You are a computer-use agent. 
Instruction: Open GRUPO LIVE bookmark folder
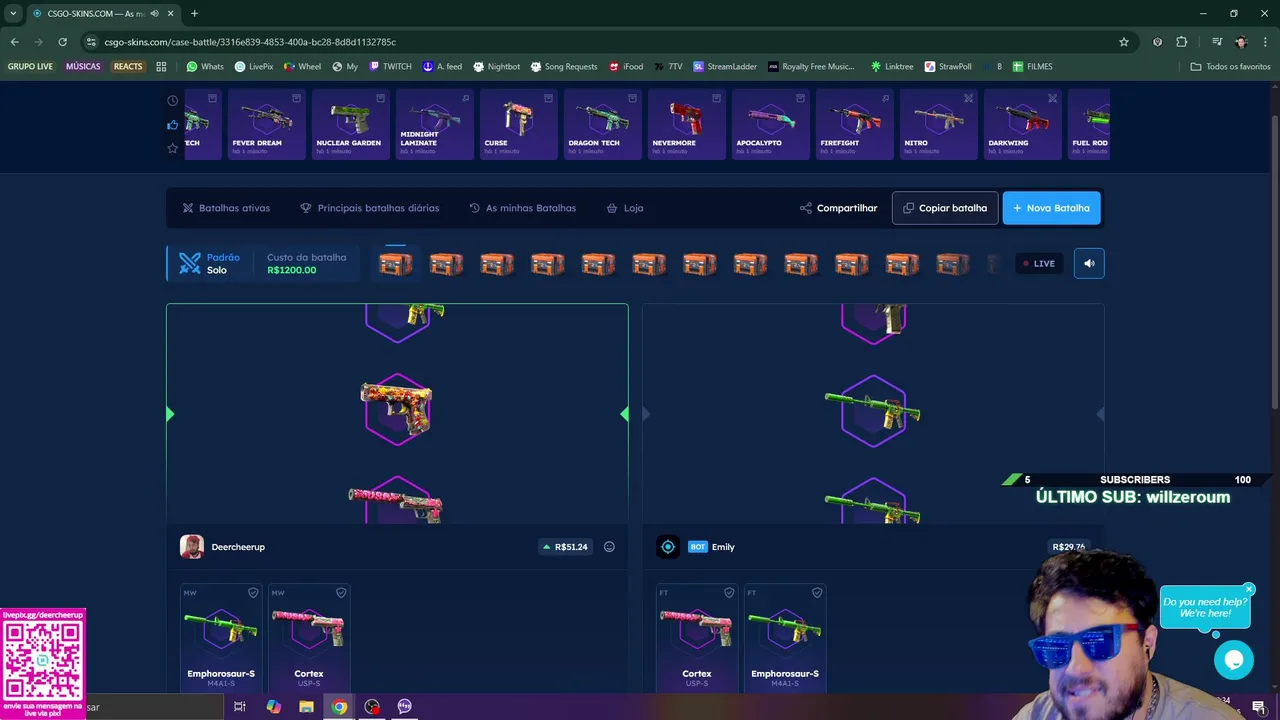click(30, 67)
